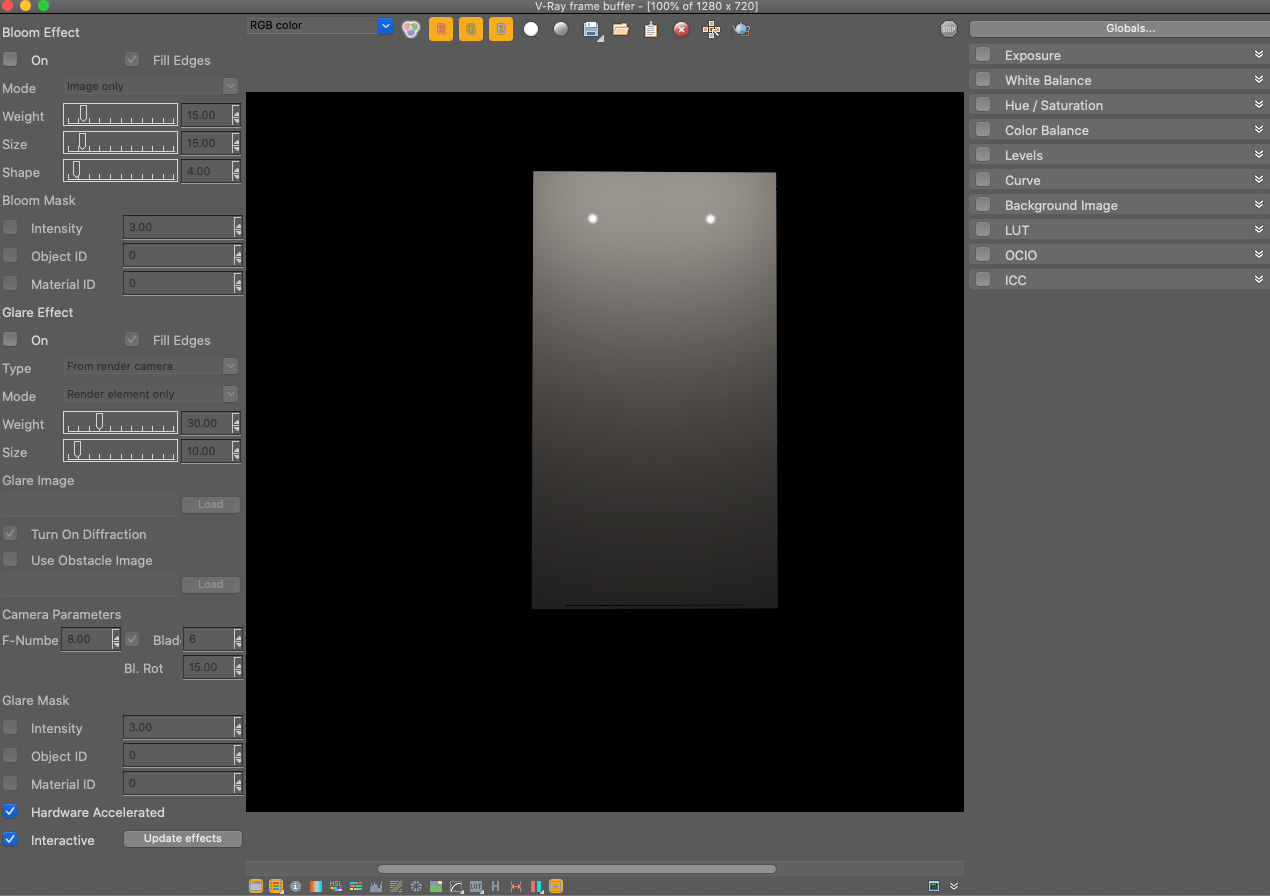
Task: Click the Bl. Rot value field
Action: (x=207, y=667)
